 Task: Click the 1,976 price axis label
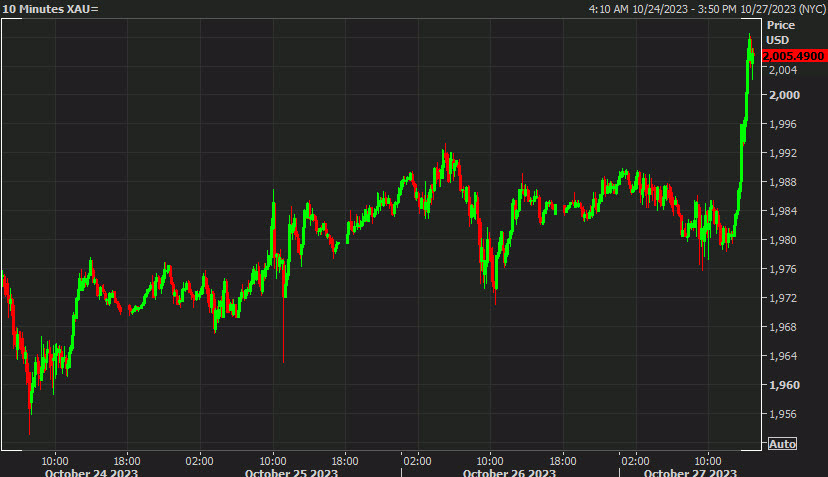tap(784, 269)
